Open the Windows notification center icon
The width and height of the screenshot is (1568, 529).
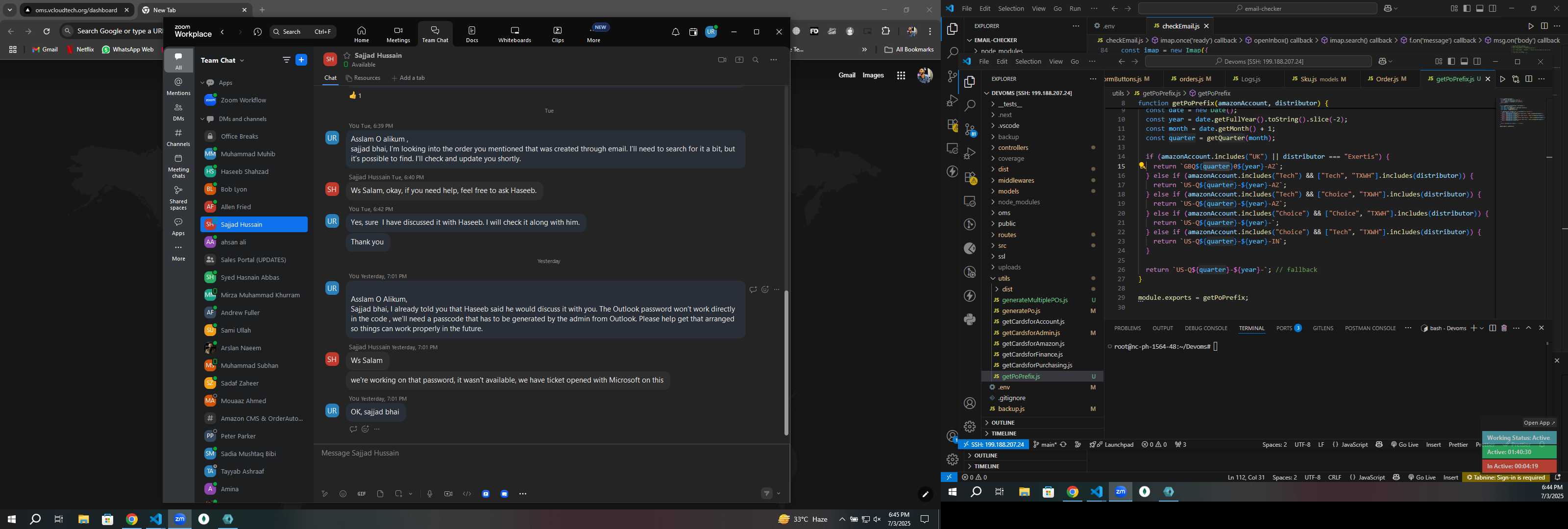coord(924,519)
